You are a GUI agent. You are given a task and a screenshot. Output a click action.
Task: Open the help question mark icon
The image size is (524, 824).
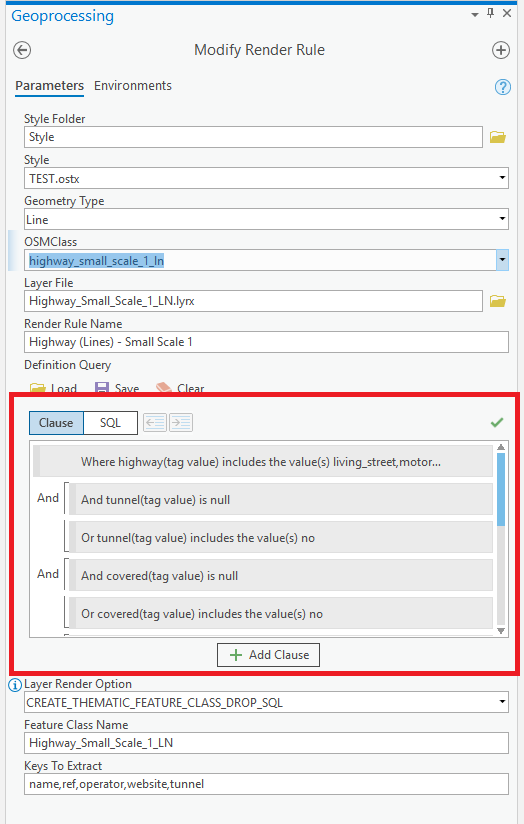[x=502, y=87]
